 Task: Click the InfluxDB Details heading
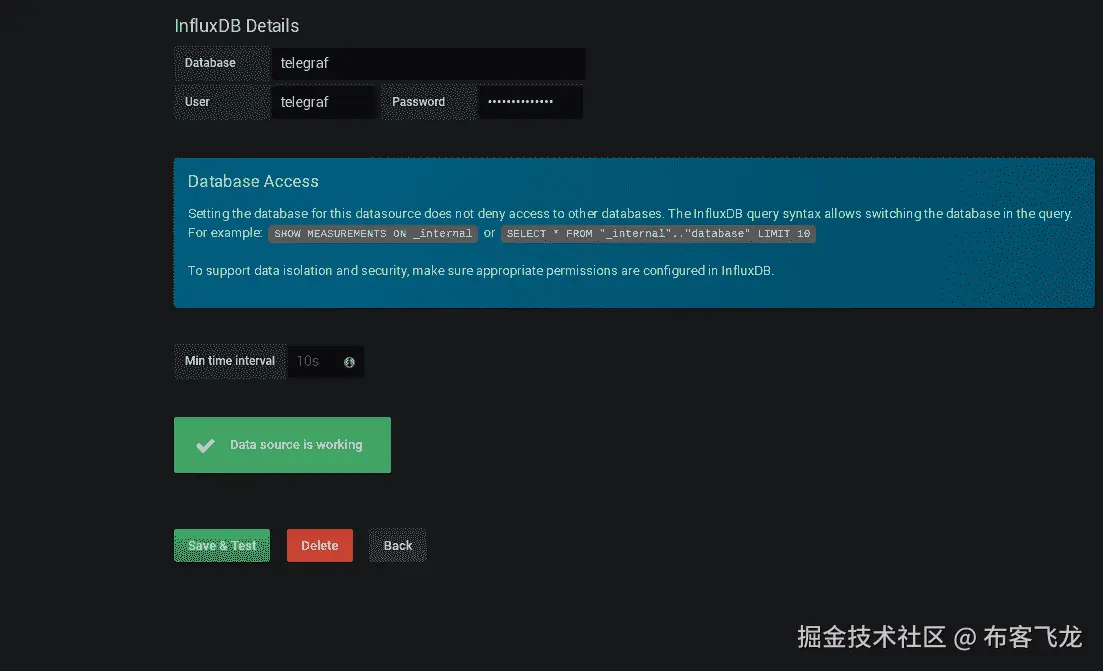[x=236, y=26]
